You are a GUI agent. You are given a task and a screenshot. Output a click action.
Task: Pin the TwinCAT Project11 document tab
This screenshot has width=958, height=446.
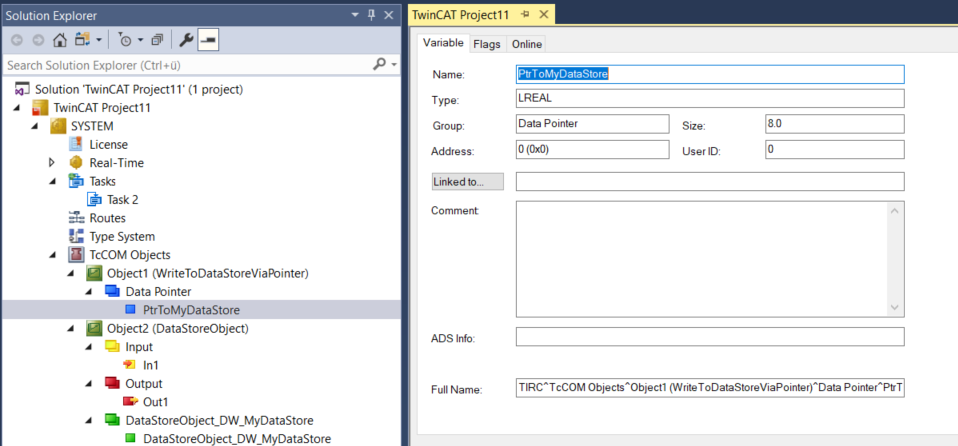(x=524, y=15)
